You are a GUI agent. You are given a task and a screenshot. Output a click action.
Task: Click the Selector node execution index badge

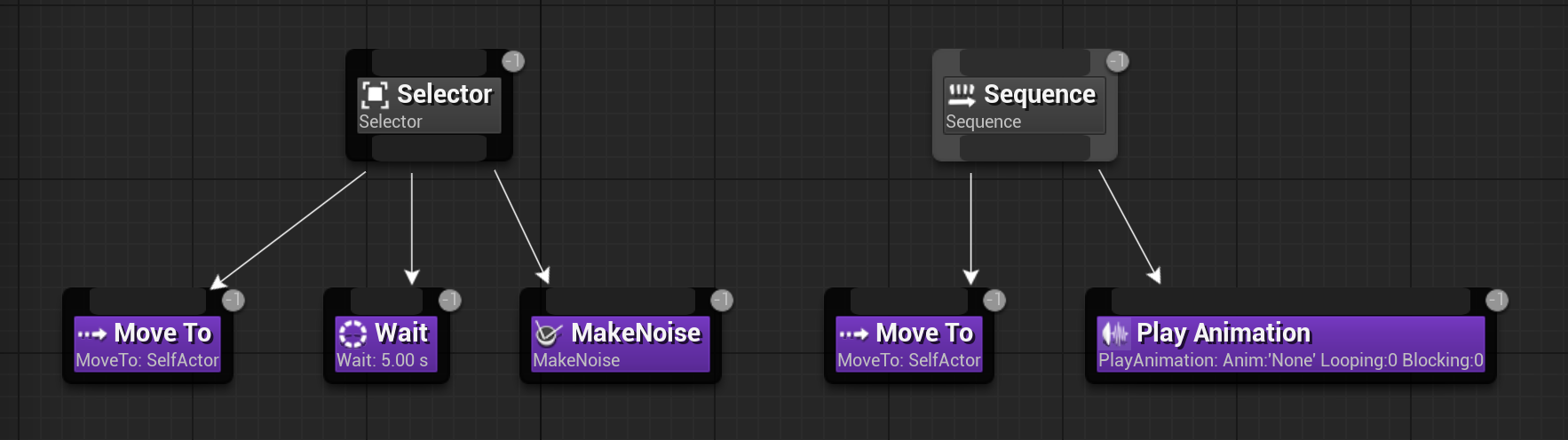513,61
